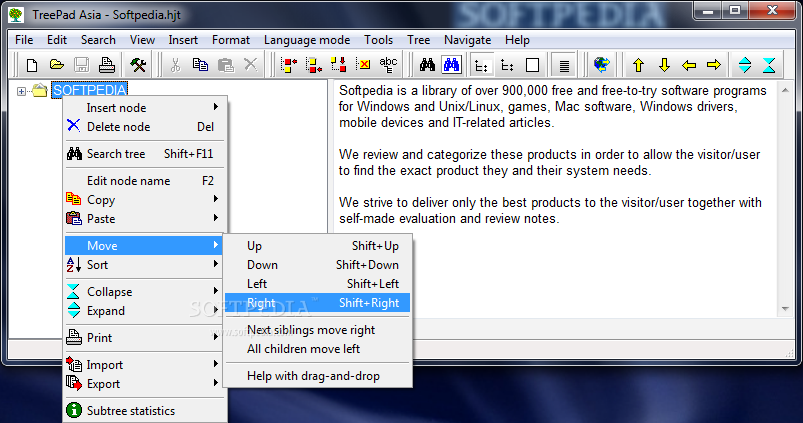This screenshot has height=423, width=803.
Task: Select highlighted Right move option
Action: click(x=318, y=303)
